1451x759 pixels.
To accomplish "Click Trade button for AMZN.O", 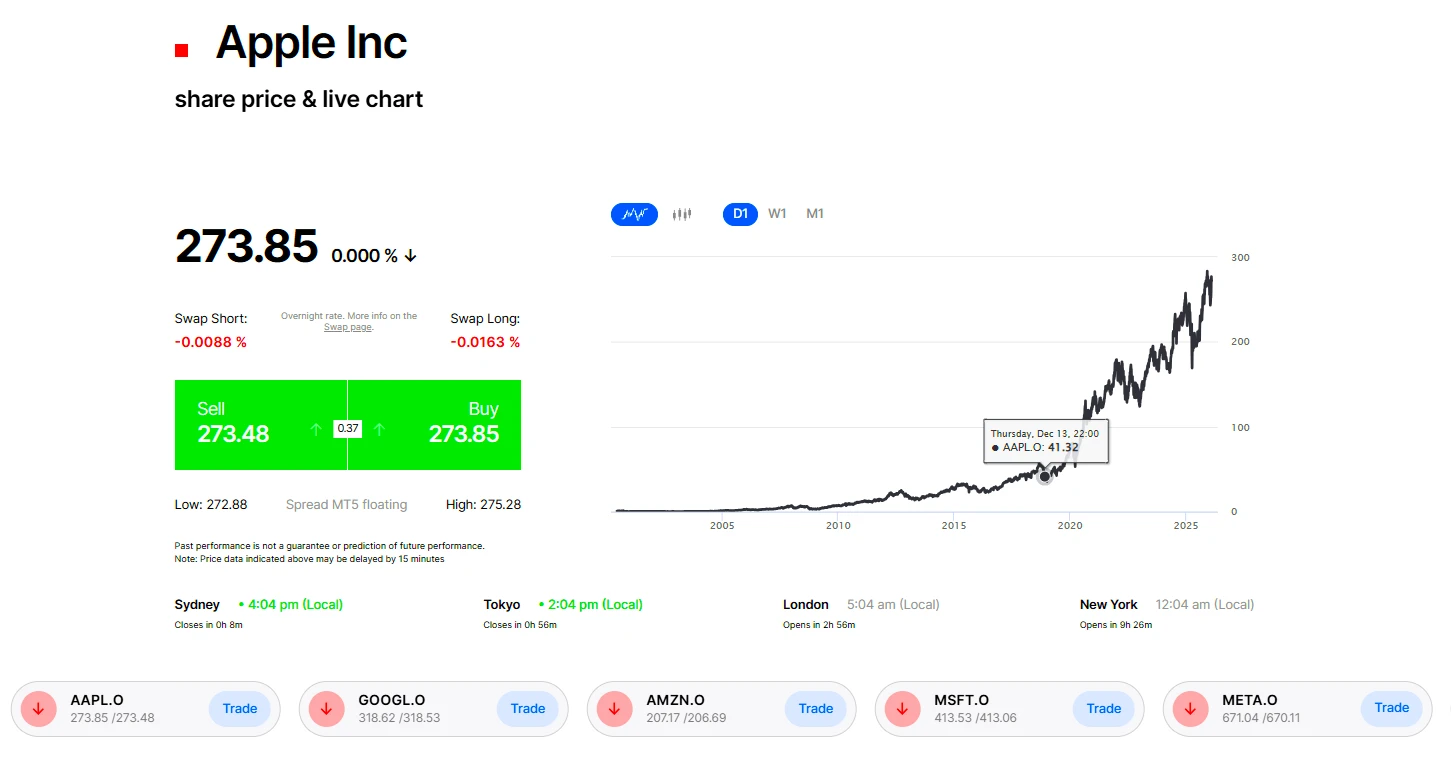I will [x=816, y=709].
